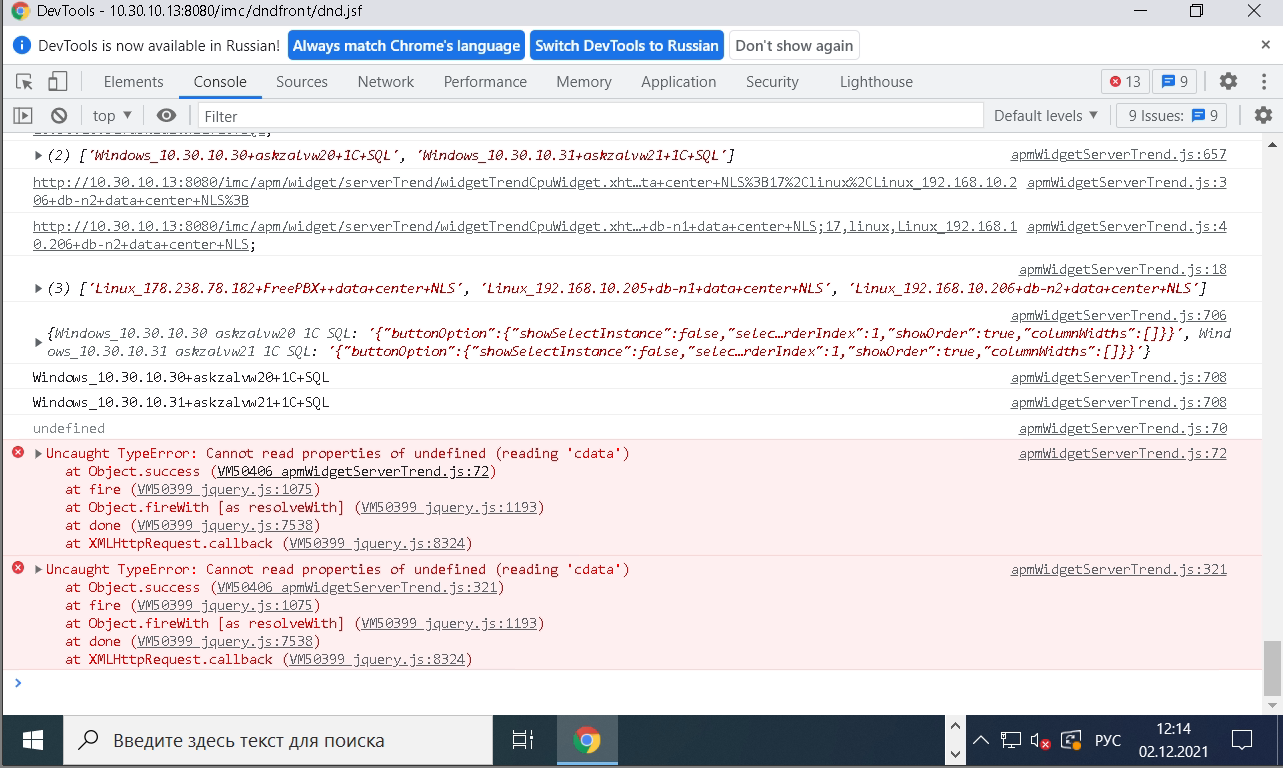
Task: Open the DevTools three-dot menu
Action: coord(1262,82)
